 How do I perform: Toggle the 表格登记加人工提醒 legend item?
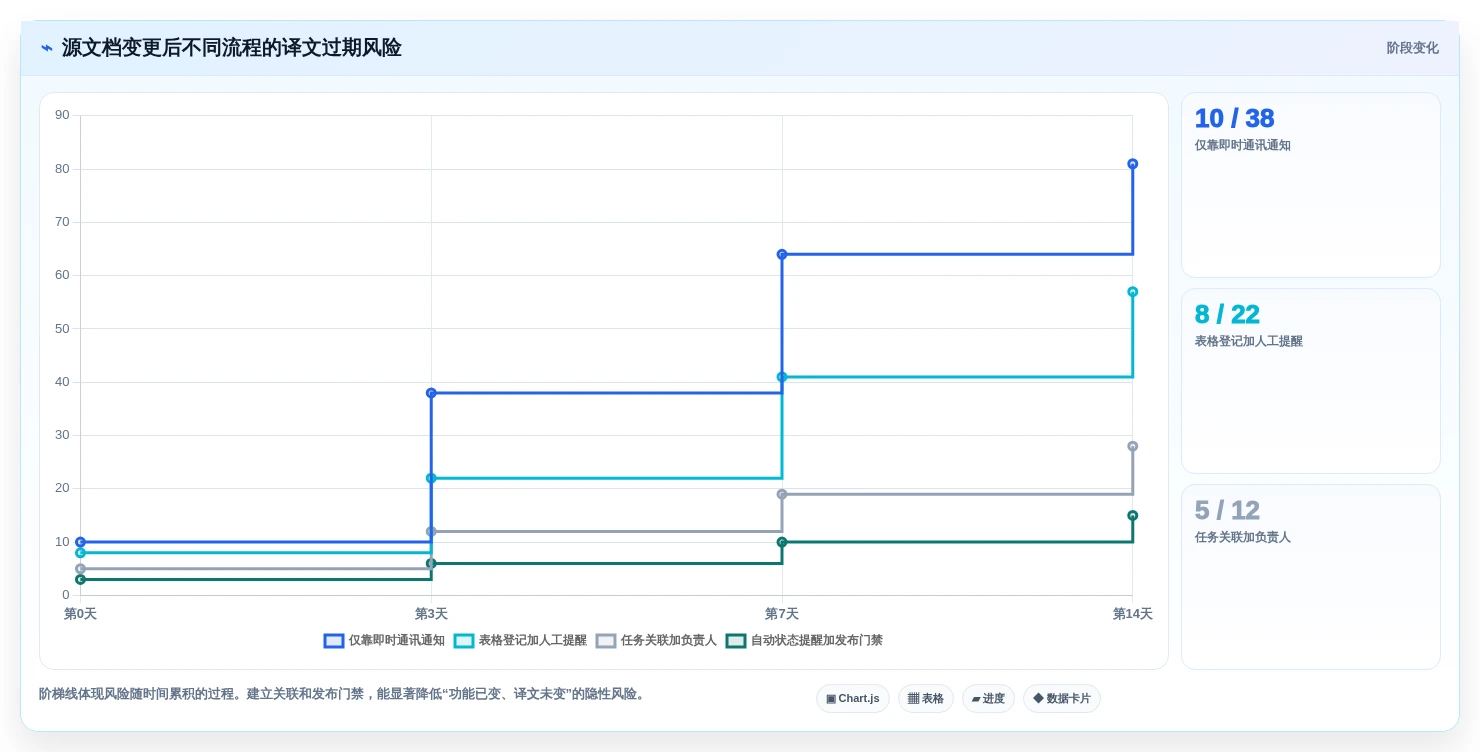click(x=520, y=641)
